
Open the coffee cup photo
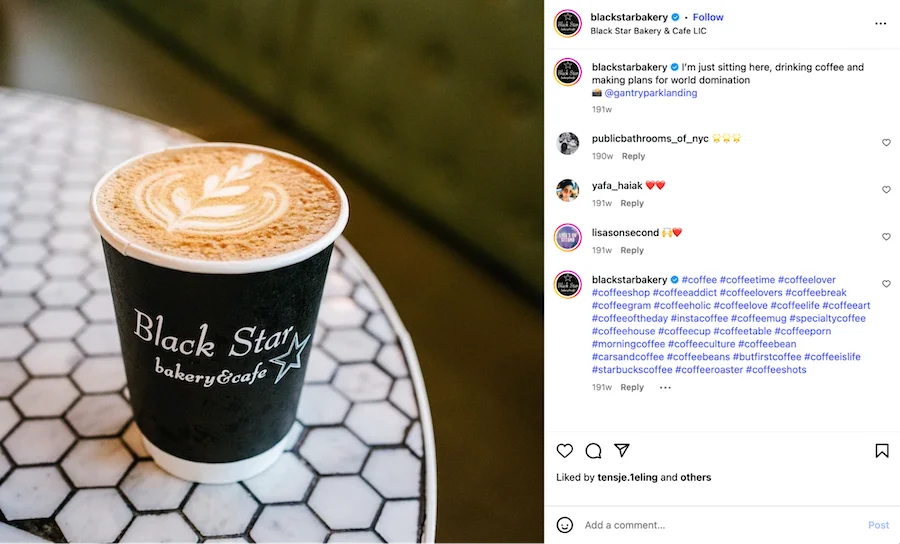coord(272,272)
